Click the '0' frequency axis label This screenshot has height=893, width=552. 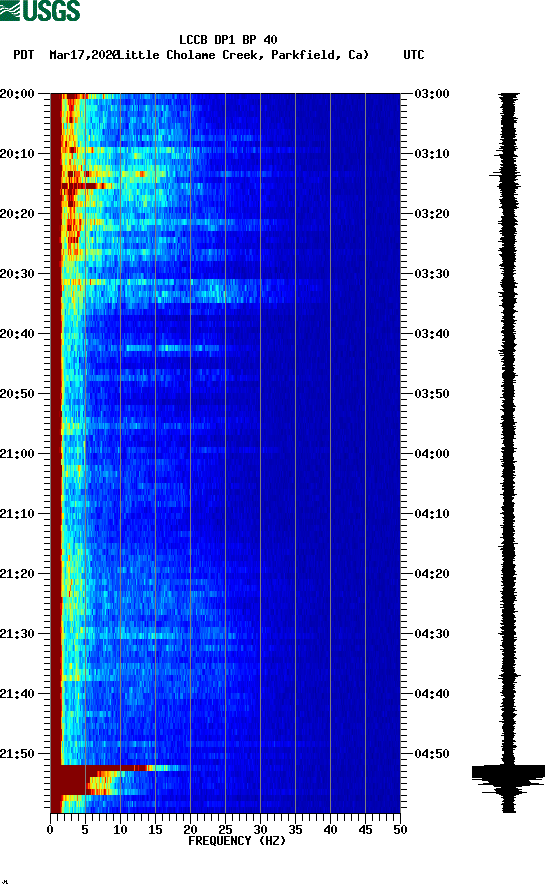coord(50,830)
